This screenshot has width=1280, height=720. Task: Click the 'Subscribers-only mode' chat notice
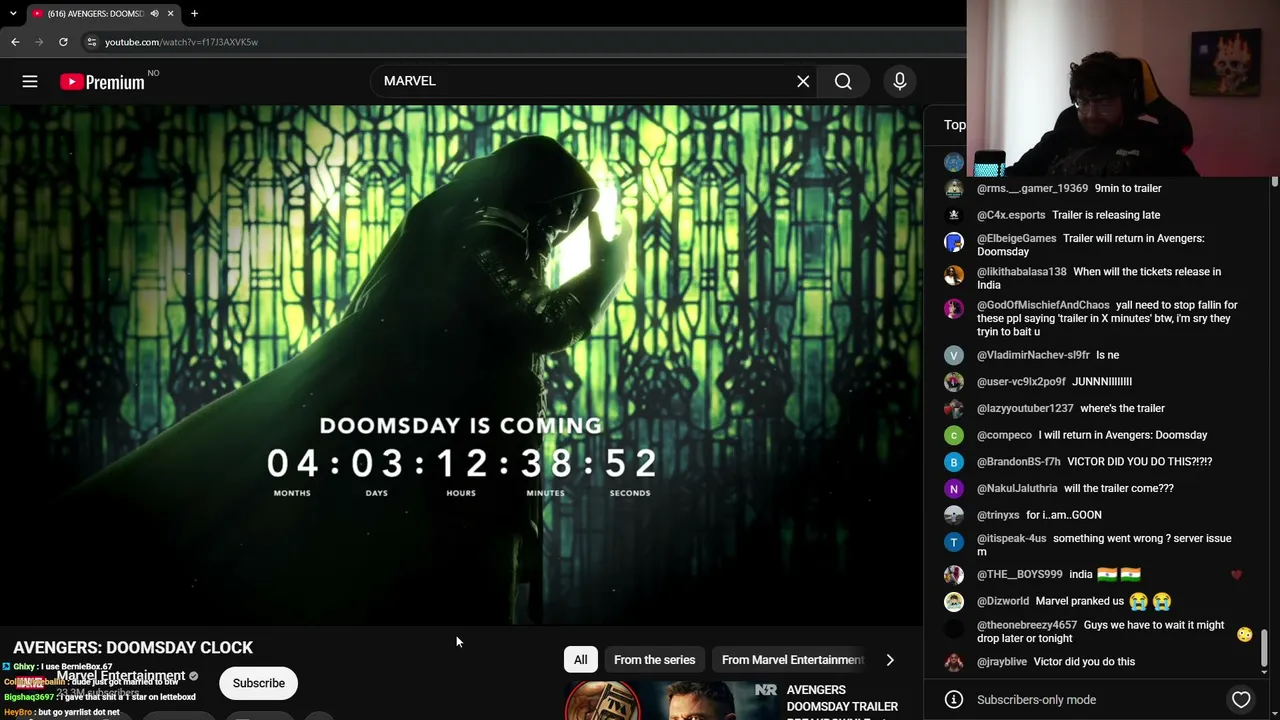tap(1036, 700)
